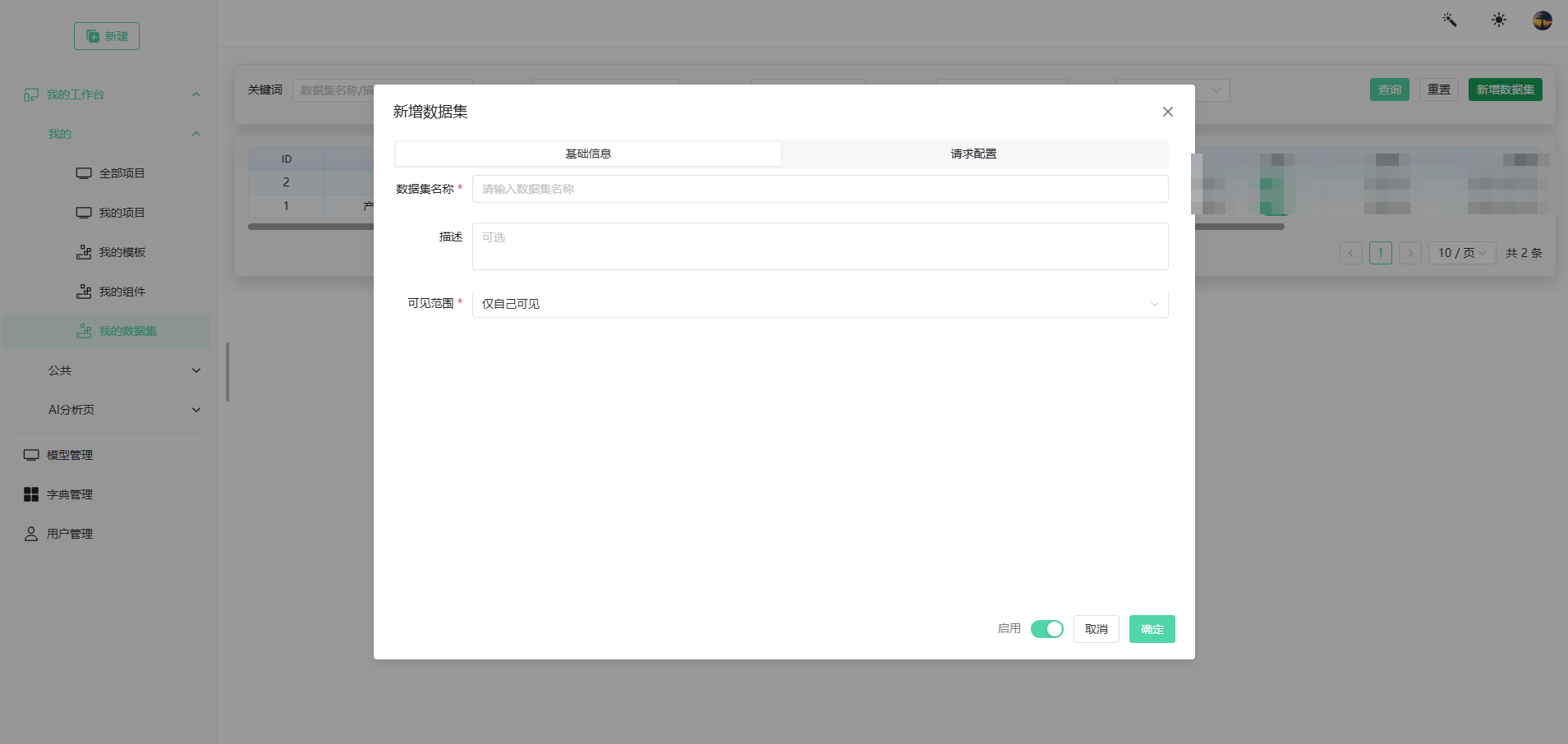
Task: Click the 我的模板 sidebar icon
Action: (84, 252)
